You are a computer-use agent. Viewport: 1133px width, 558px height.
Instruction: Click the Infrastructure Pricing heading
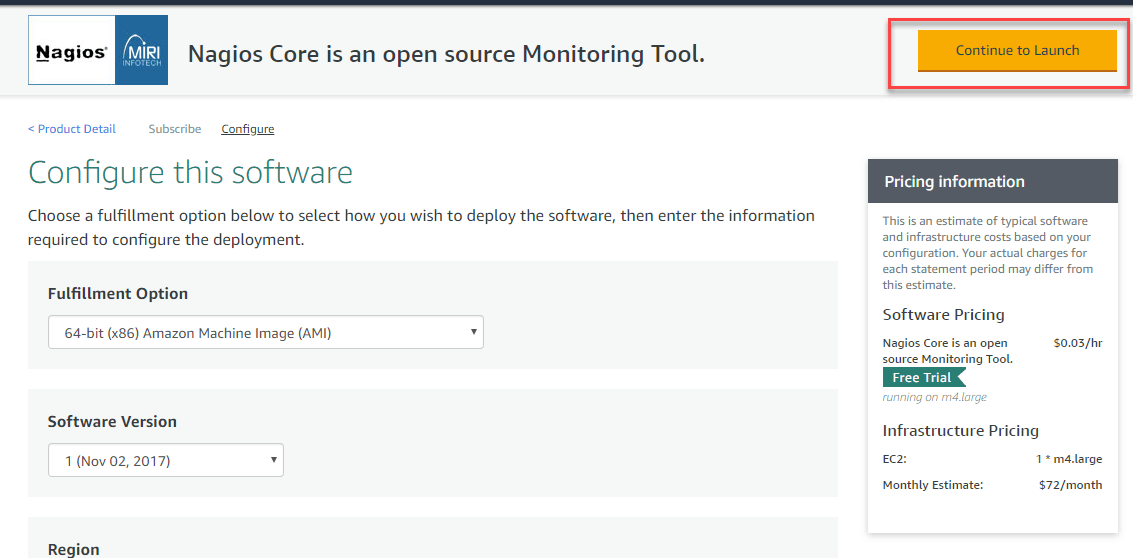click(x=960, y=431)
